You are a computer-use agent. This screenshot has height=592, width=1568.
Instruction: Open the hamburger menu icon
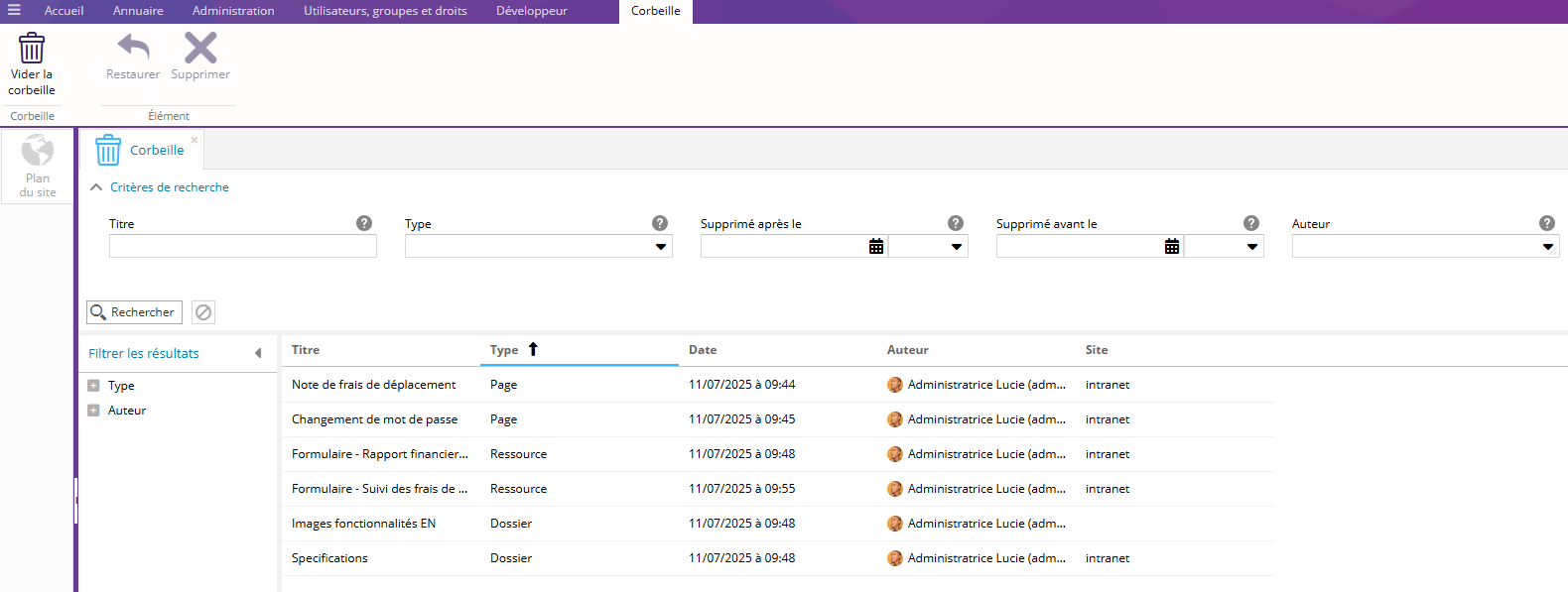[14, 10]
